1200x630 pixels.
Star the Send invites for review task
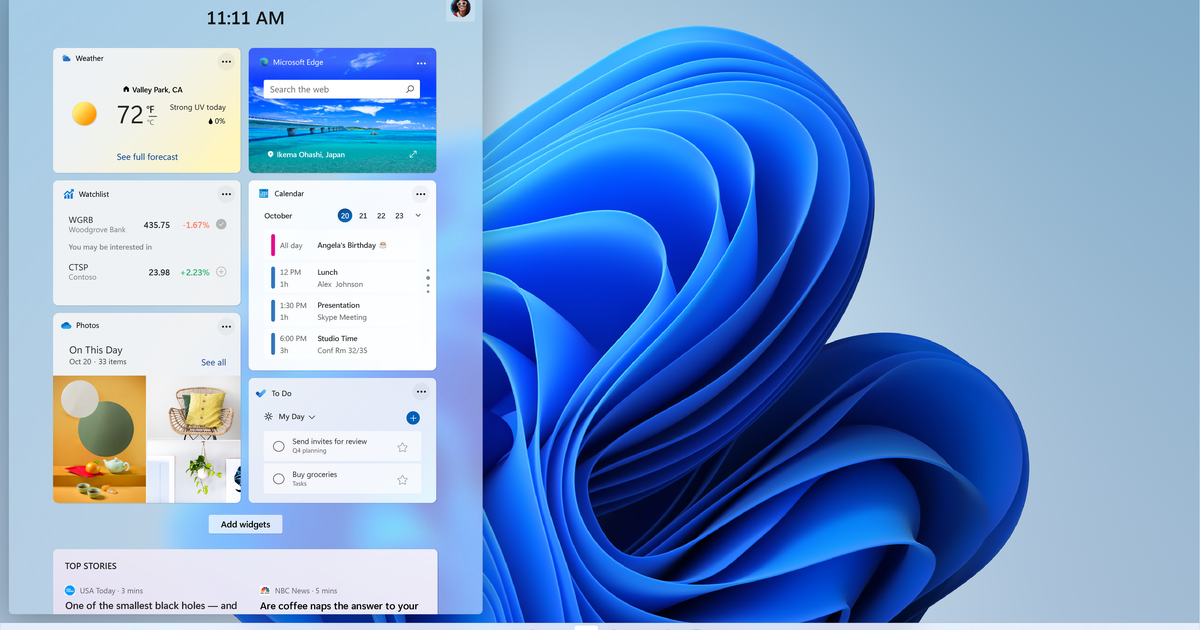(x=402, y=447)
